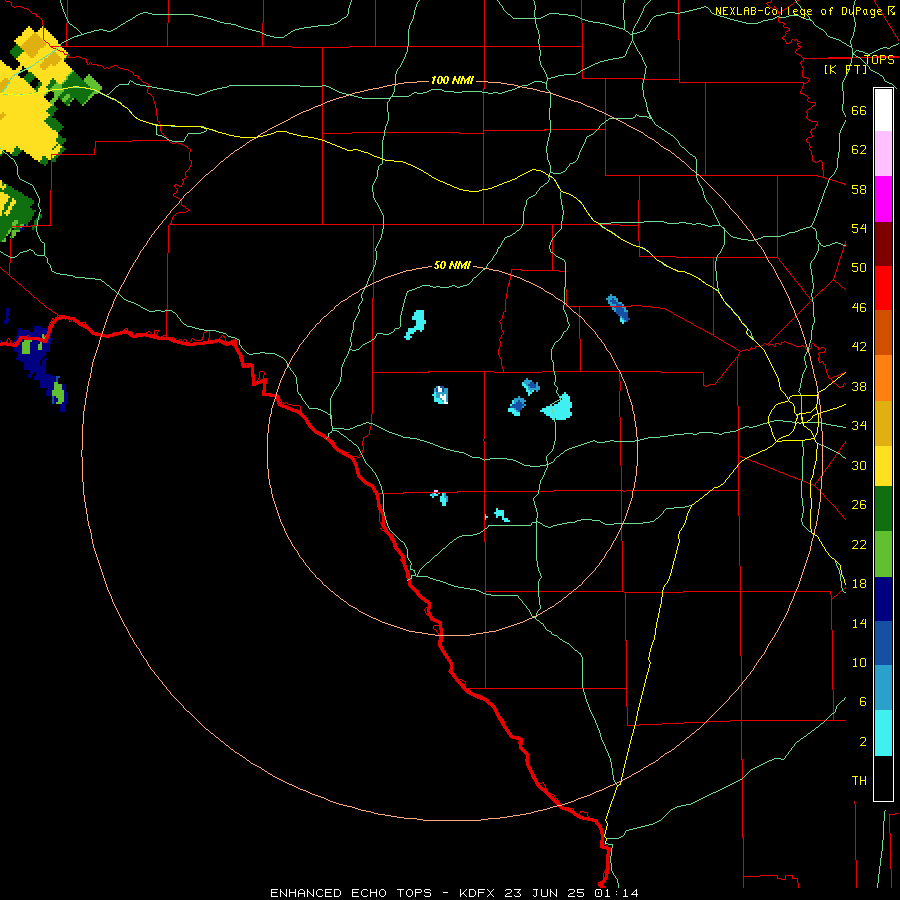Click the navy 22 kft legend swatch
This screenshot has width=900, height=900.
click(883, 599)
